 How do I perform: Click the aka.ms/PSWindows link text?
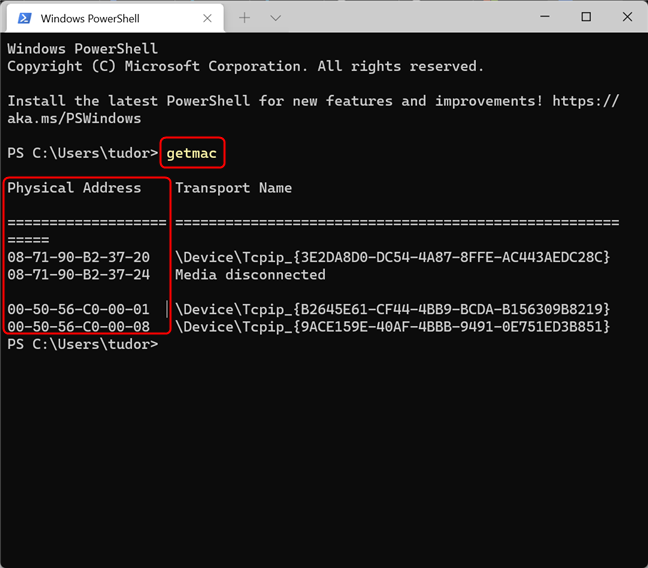(x=74, y=118)
